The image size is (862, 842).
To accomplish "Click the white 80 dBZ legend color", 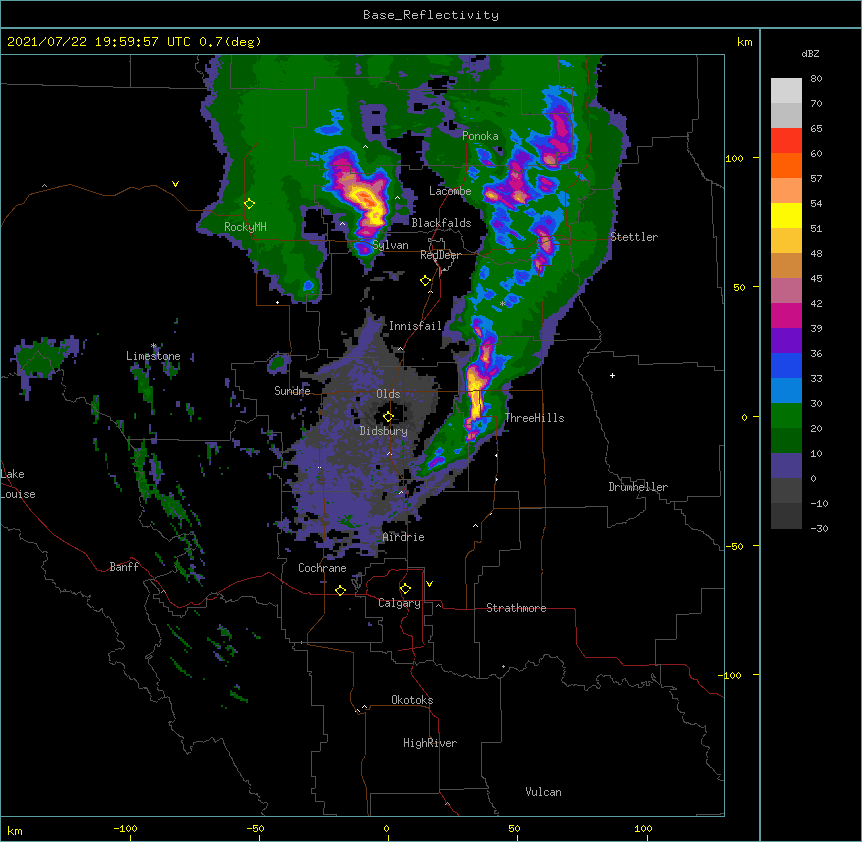I will coord(786,91).
